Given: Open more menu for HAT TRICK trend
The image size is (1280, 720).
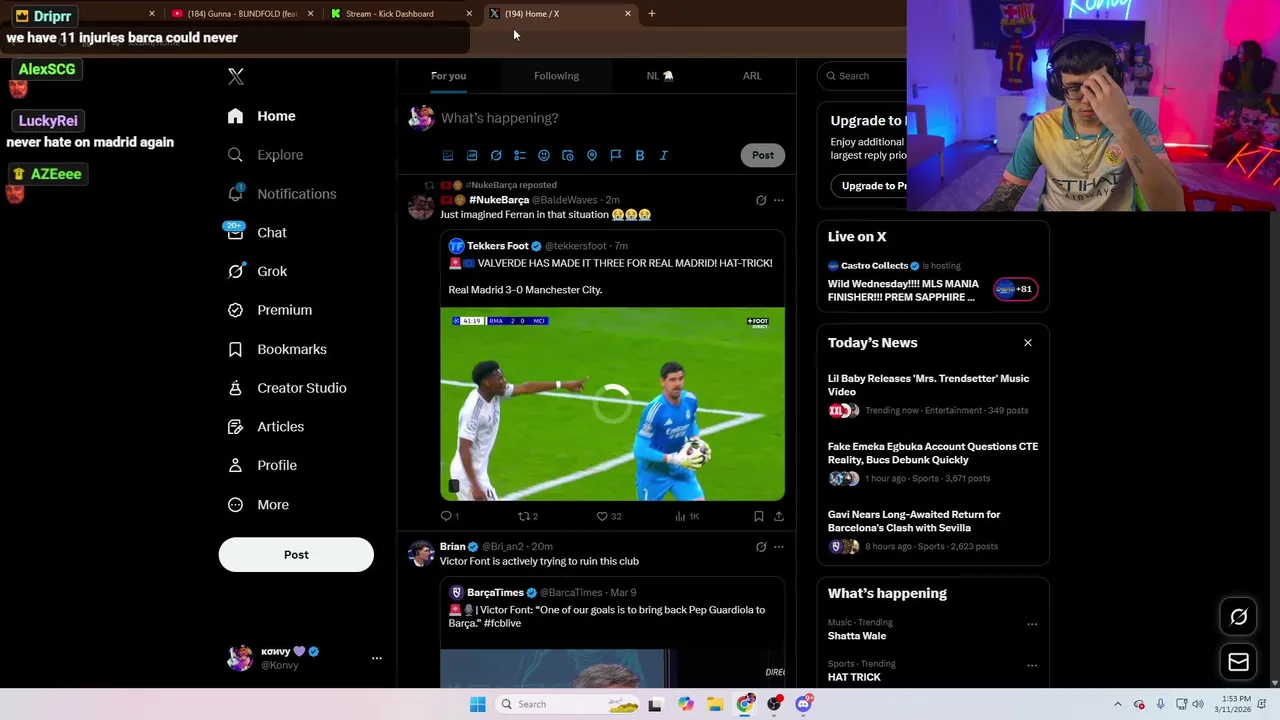Looking at the screenshot, I should click(x=1032, y=666).
